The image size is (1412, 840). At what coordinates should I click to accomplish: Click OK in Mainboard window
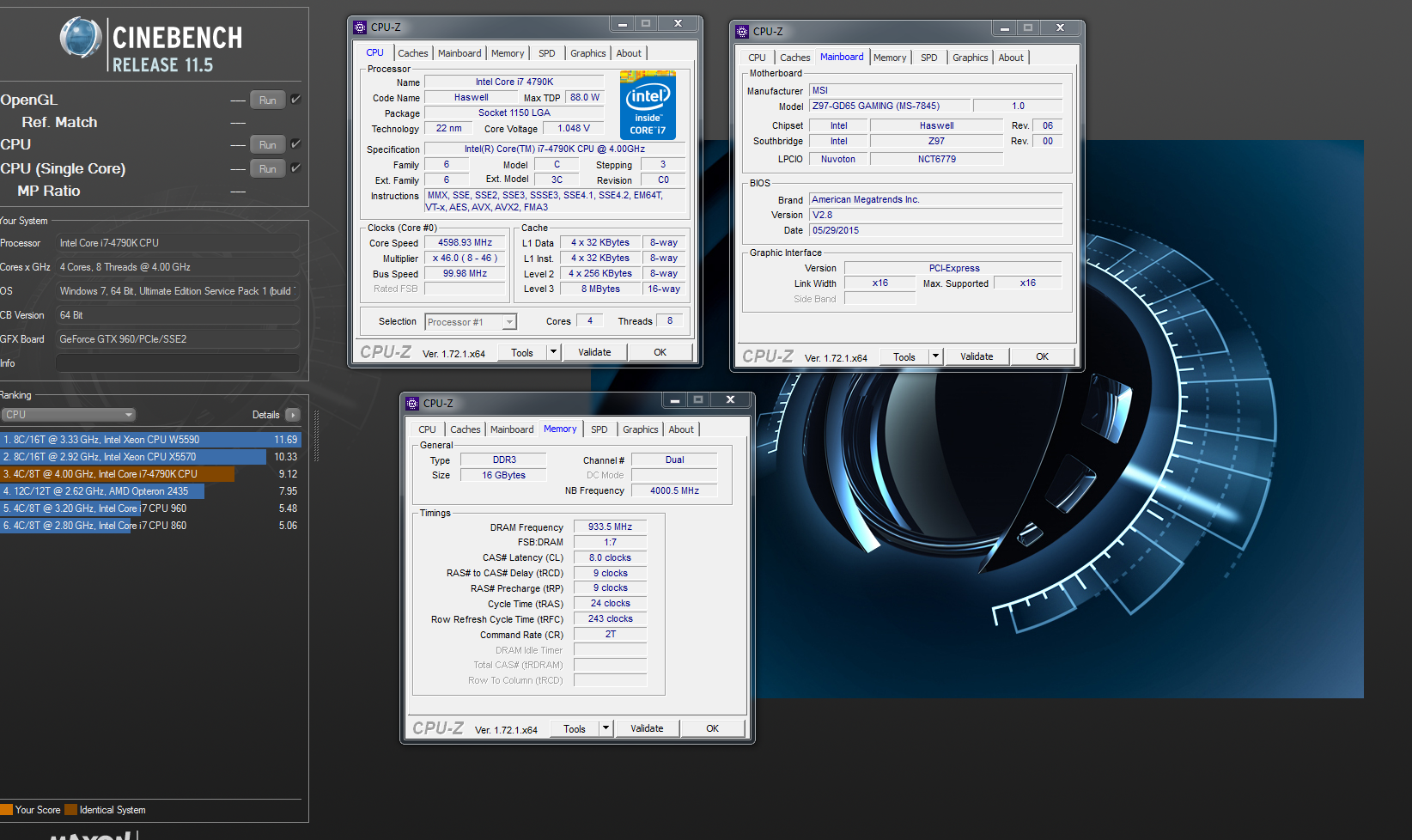coord(1042,356)
